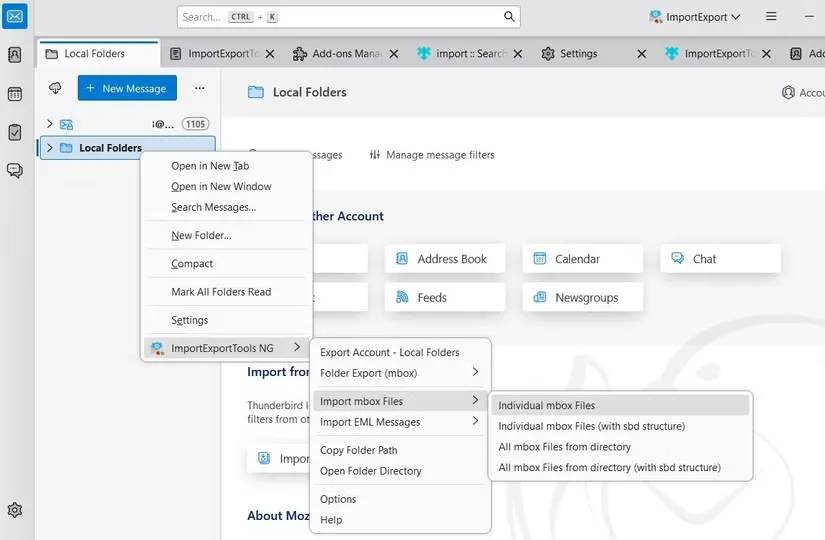Expand the Local Folders tree node
825x540 pixels.
click(x=49, y=148)
